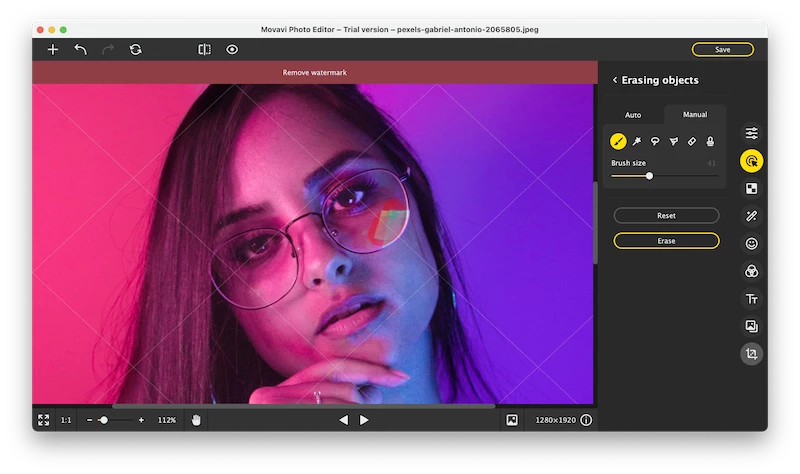This screenshot has width=800, height=474.
Task: Go to the previous image
Action: click(344, 420)
